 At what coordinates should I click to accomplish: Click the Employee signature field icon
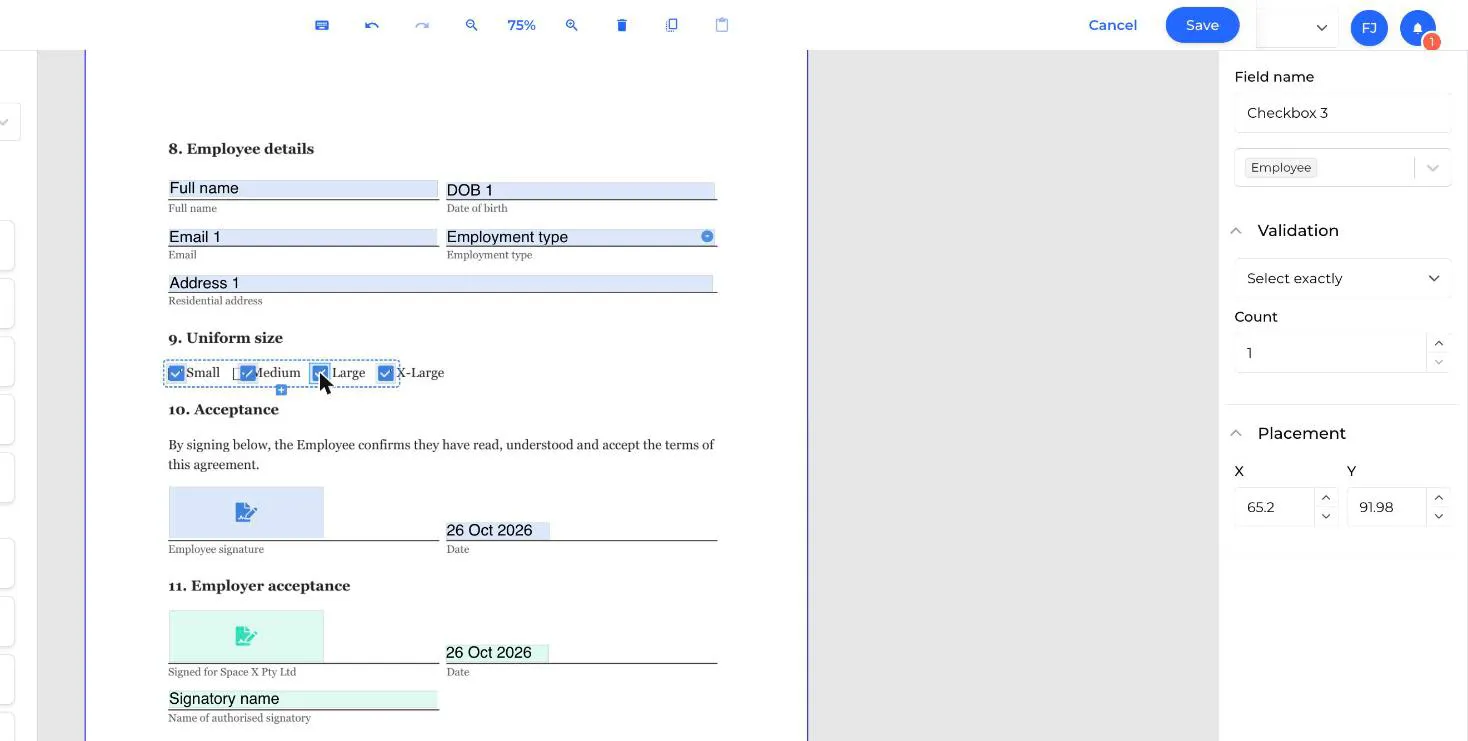click(246, 512)
